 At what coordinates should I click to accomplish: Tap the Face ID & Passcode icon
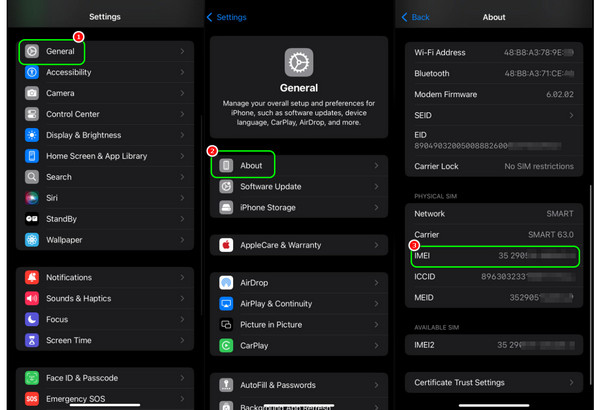32,378
